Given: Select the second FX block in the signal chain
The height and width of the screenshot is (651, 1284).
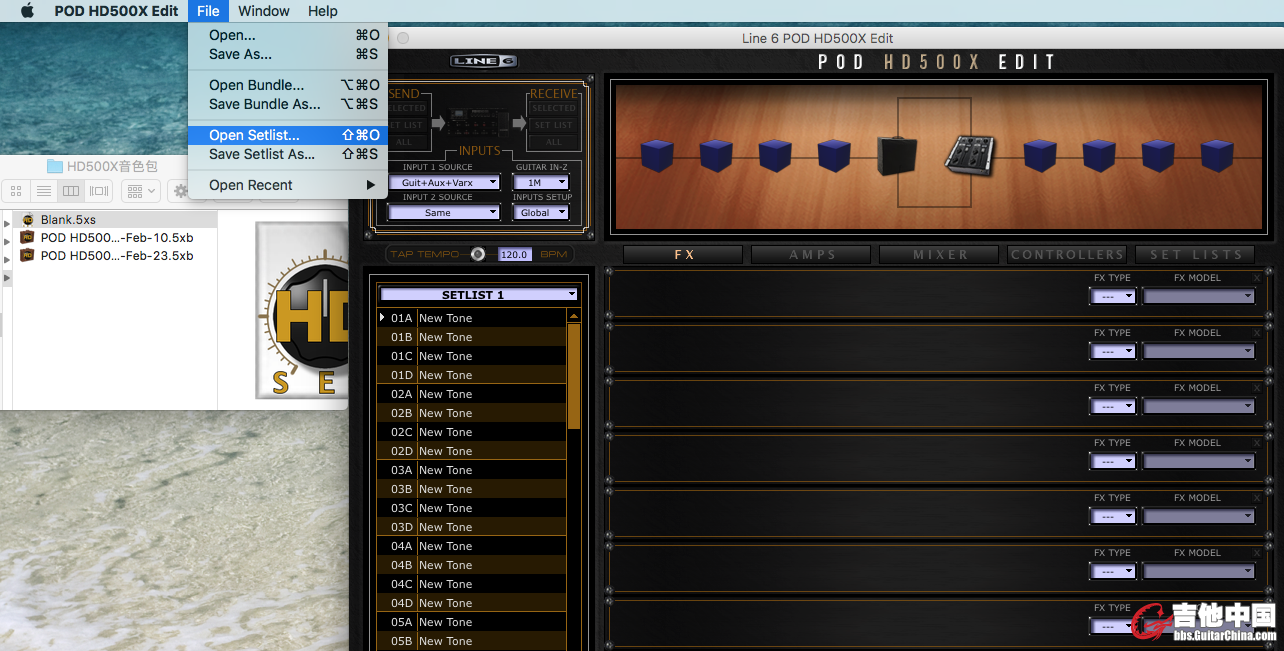Looking at the screenshot, I should [716, 157].
